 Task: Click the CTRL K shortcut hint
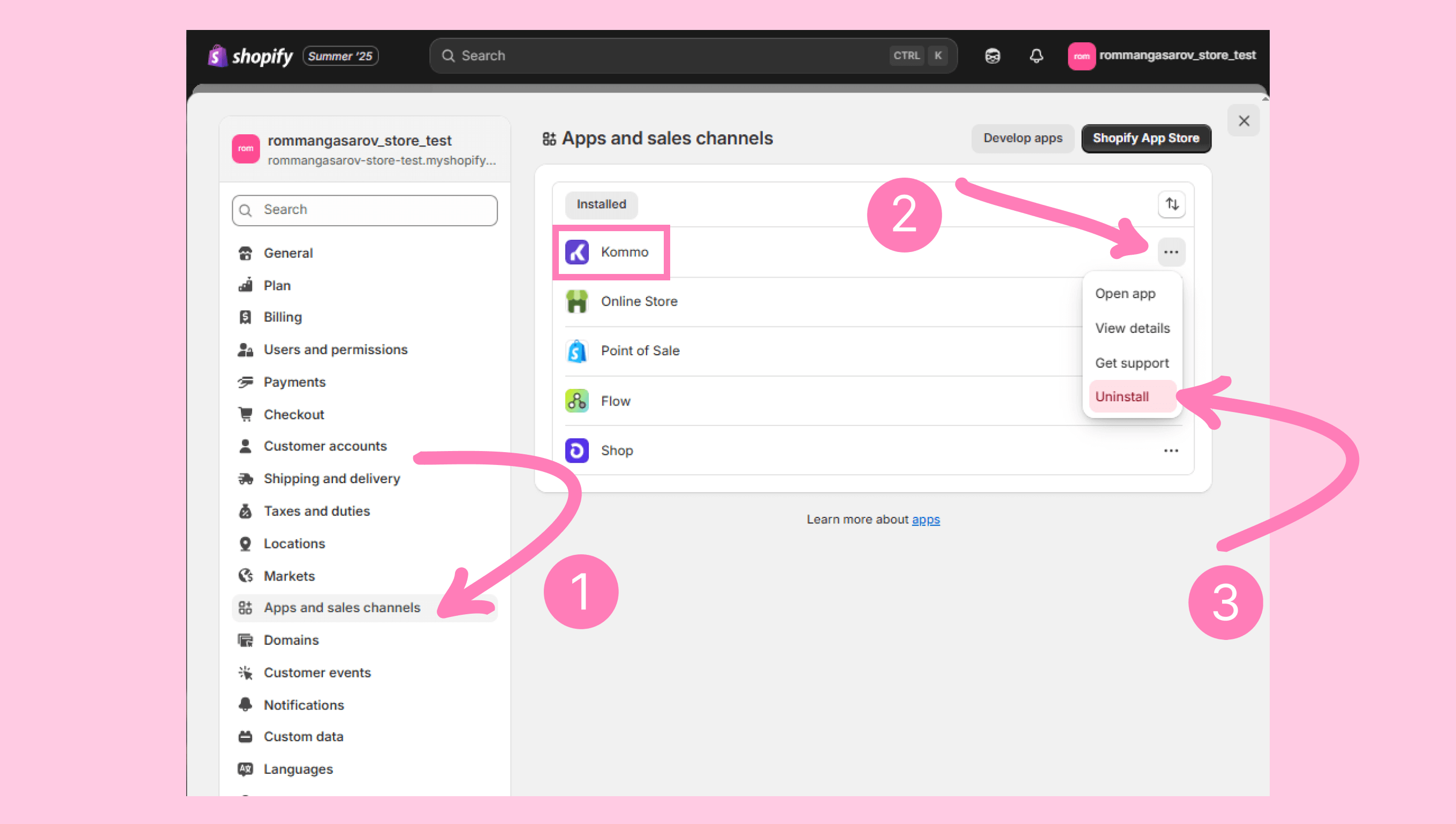pos(918,56)
